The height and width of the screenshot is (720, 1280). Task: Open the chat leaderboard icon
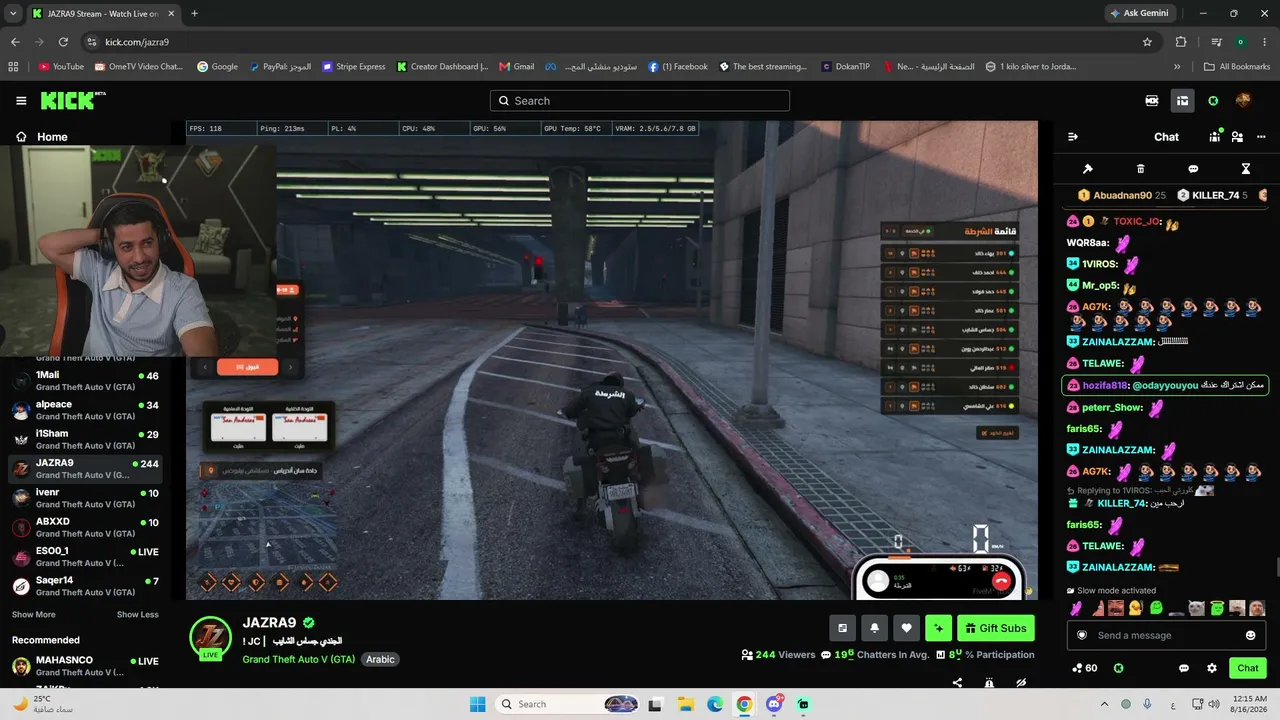(1216, 136)
